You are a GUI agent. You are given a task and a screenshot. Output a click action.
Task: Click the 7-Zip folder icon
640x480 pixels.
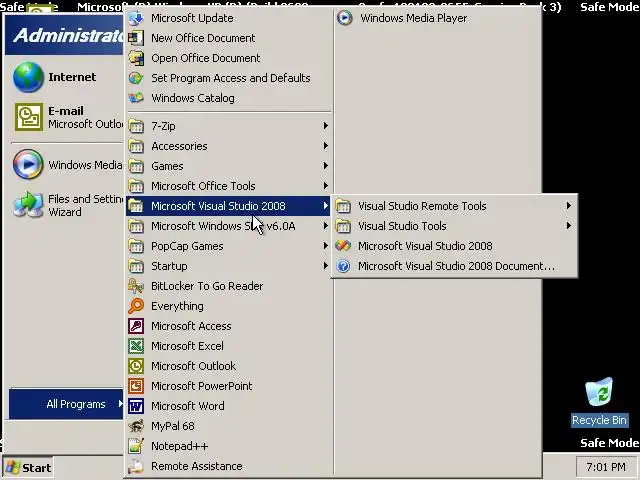click(136, 126)
